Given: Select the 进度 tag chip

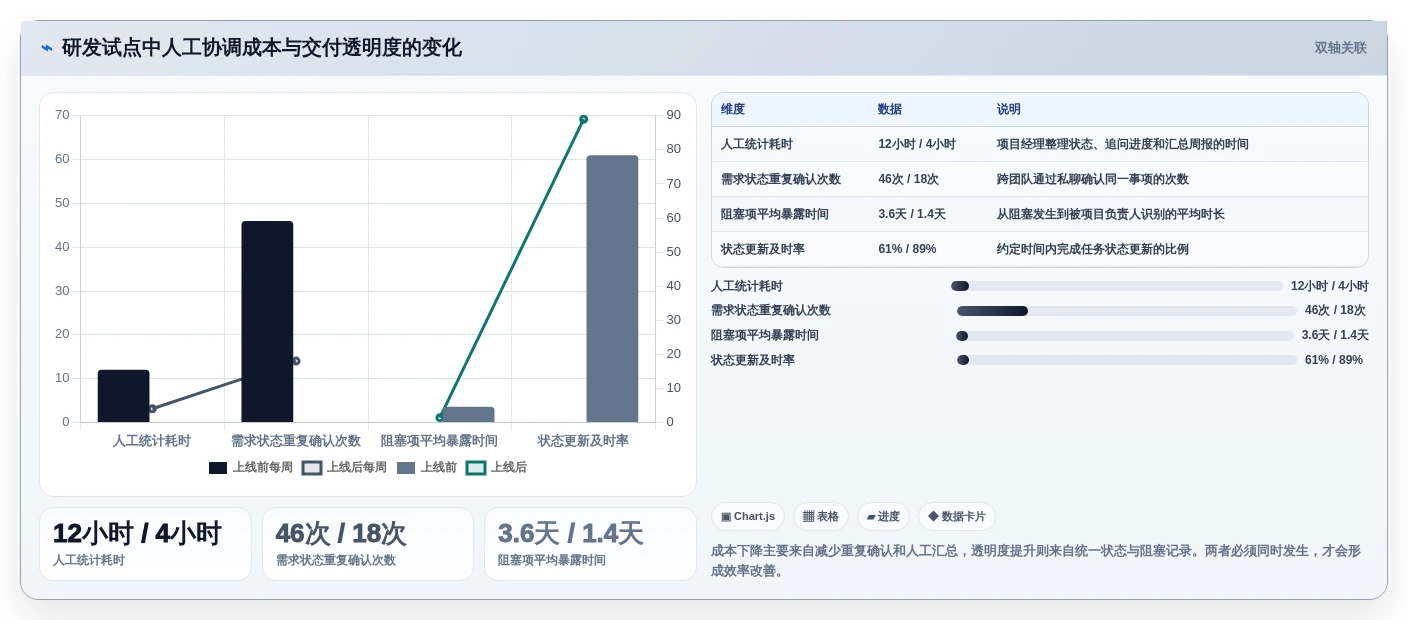Looking at the screenshot, I should click(x=883, y=517).
